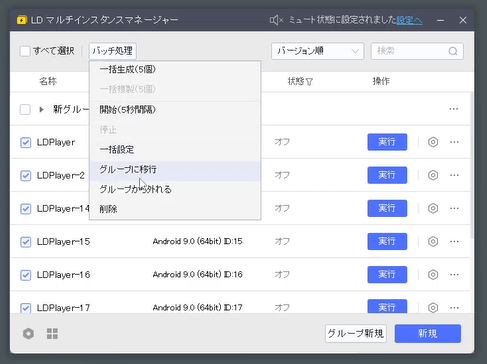Open settings gear icon for LDPlayer-17
This screenshot has width=487, height=364.
tap(433, 308)
